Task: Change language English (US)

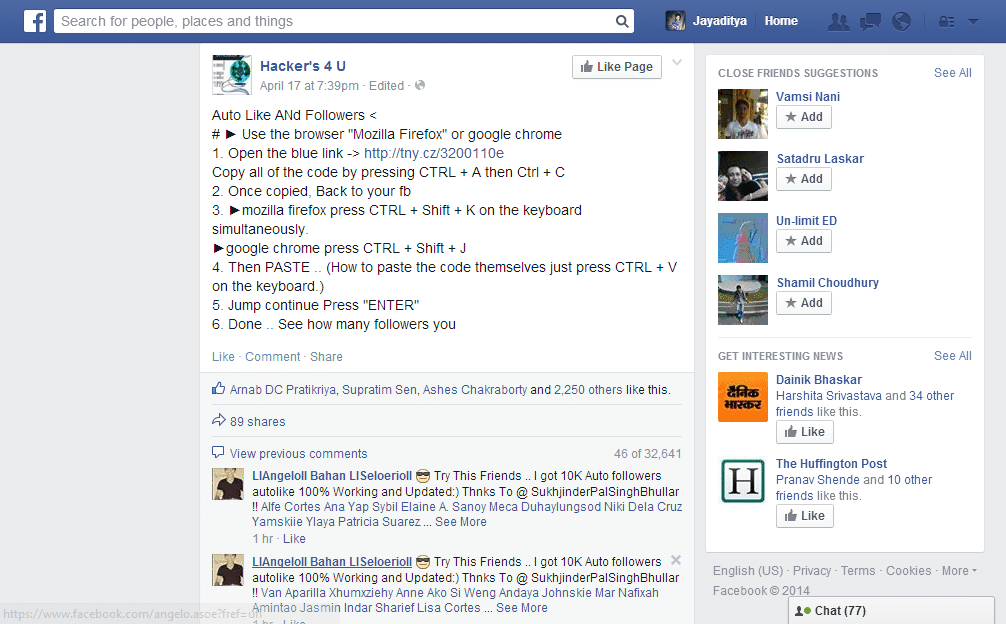Action: [748, 571]
